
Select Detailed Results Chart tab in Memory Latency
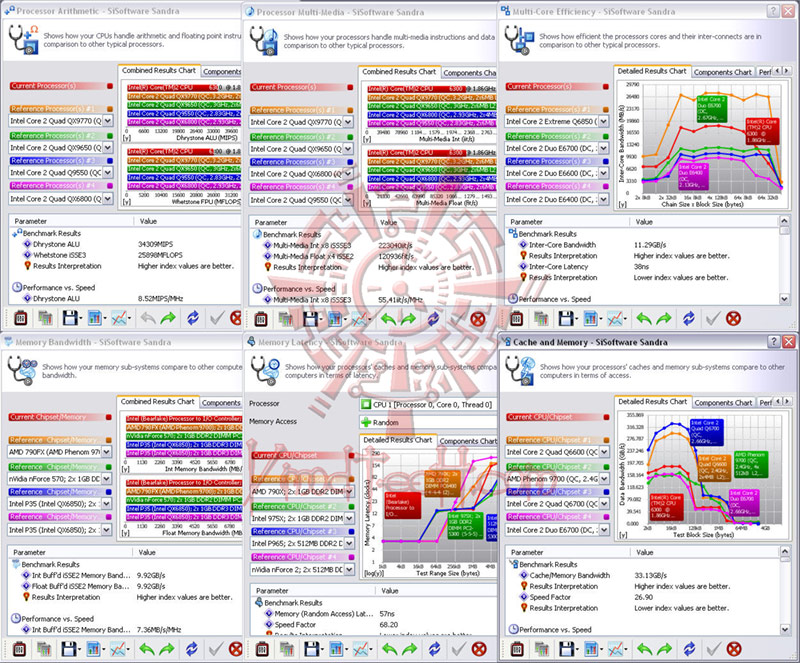397,440
